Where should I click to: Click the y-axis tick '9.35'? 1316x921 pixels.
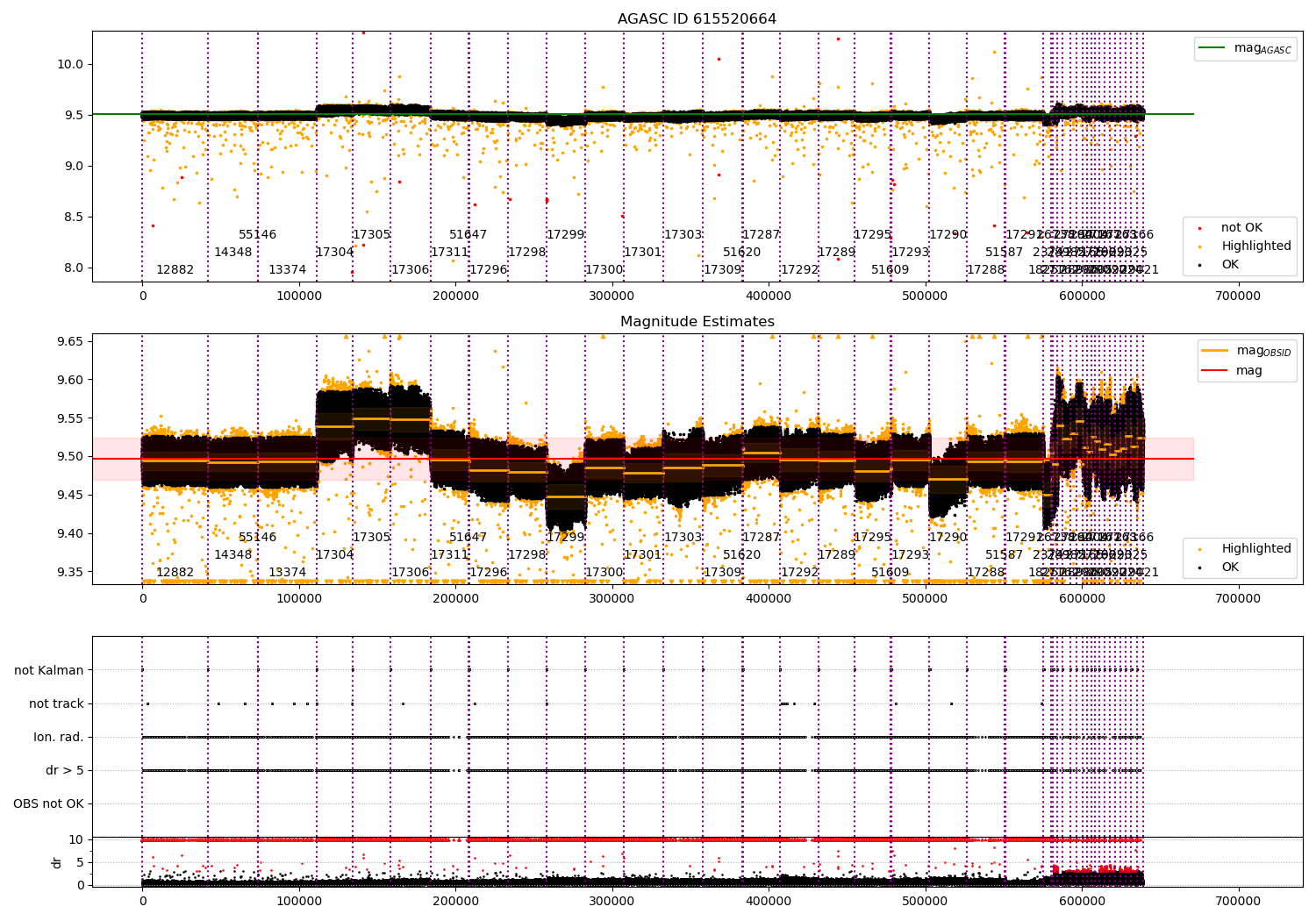pyautogui.click(x=70, y=572)
